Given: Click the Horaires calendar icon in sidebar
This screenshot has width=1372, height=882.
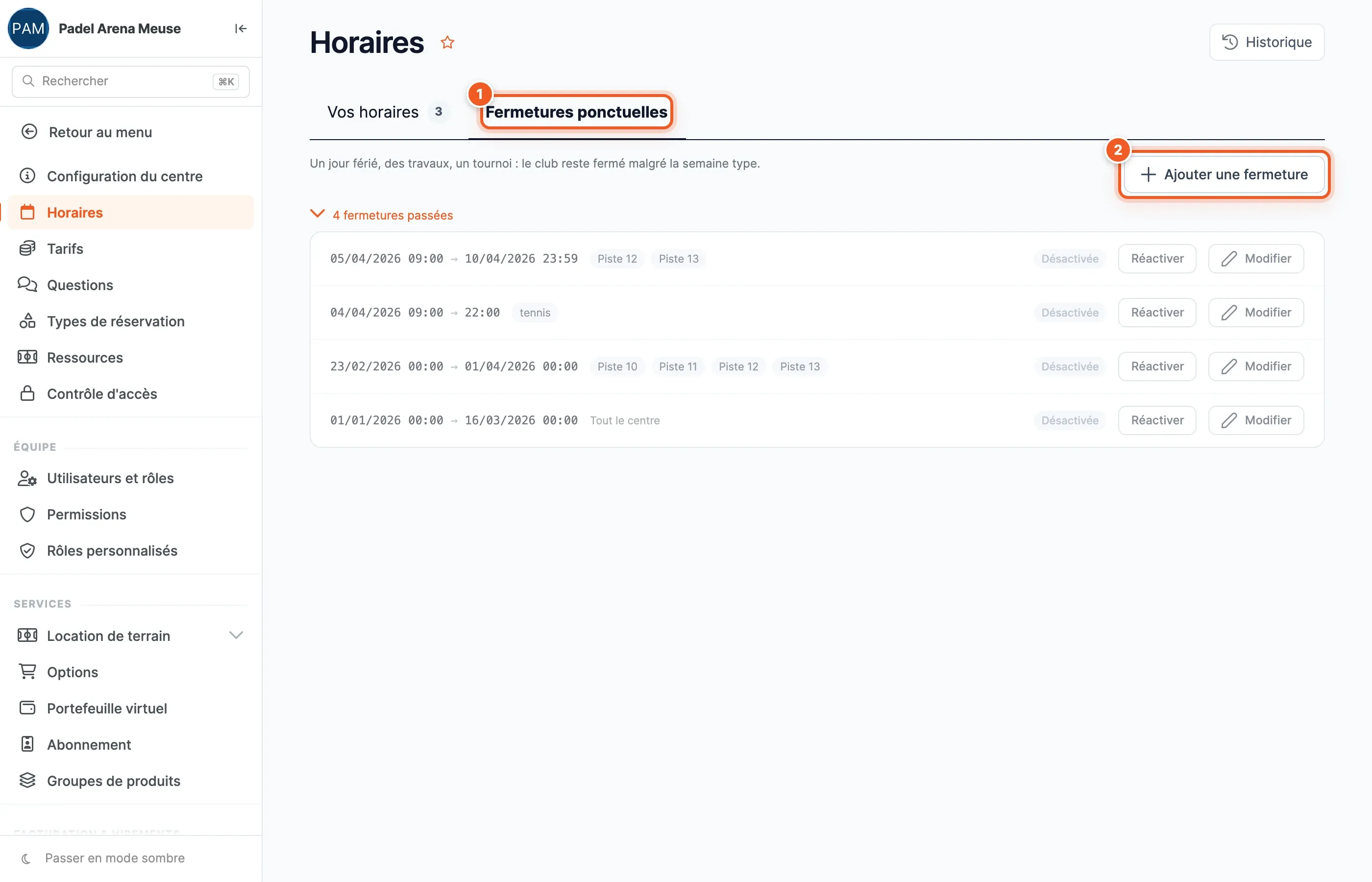Looking at the screenshot, I should click(27, 212).
